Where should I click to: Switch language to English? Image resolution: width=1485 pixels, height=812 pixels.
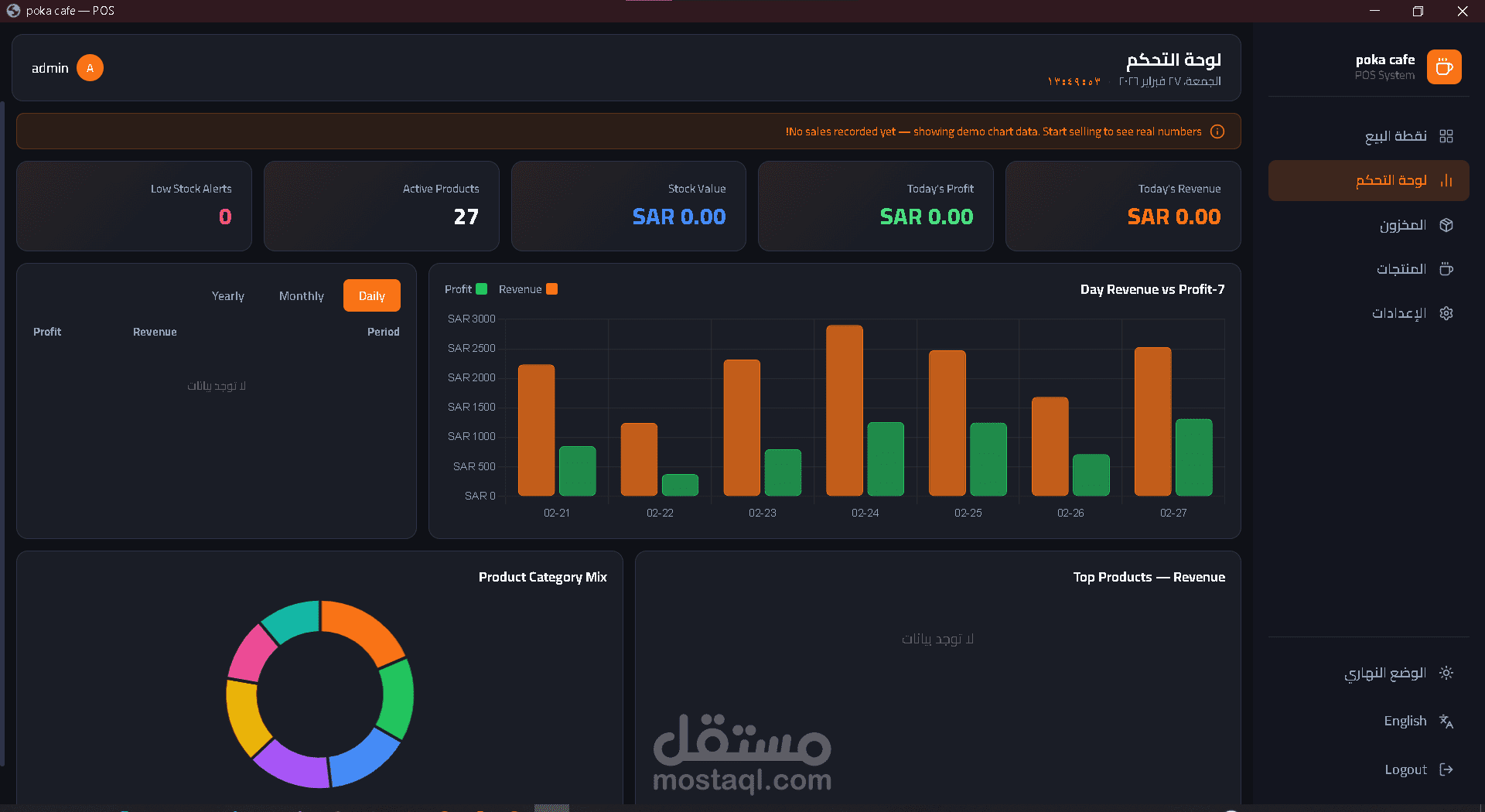(1368, 721)
